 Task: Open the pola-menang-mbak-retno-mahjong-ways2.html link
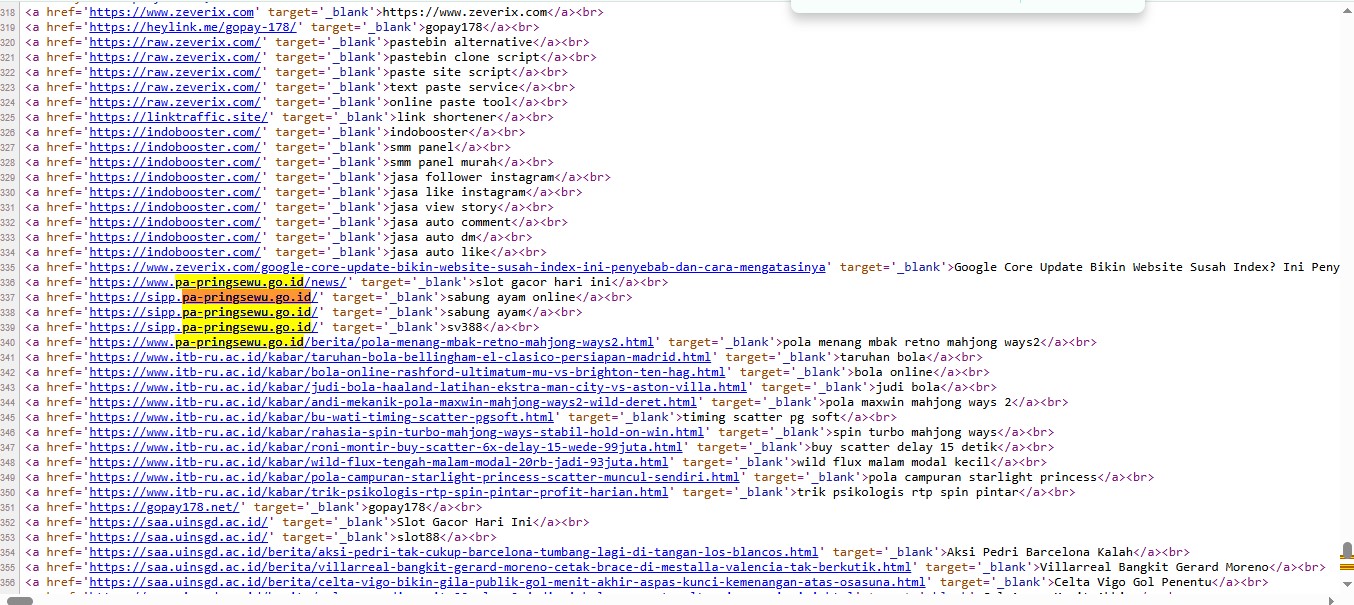tap(371, 342)
